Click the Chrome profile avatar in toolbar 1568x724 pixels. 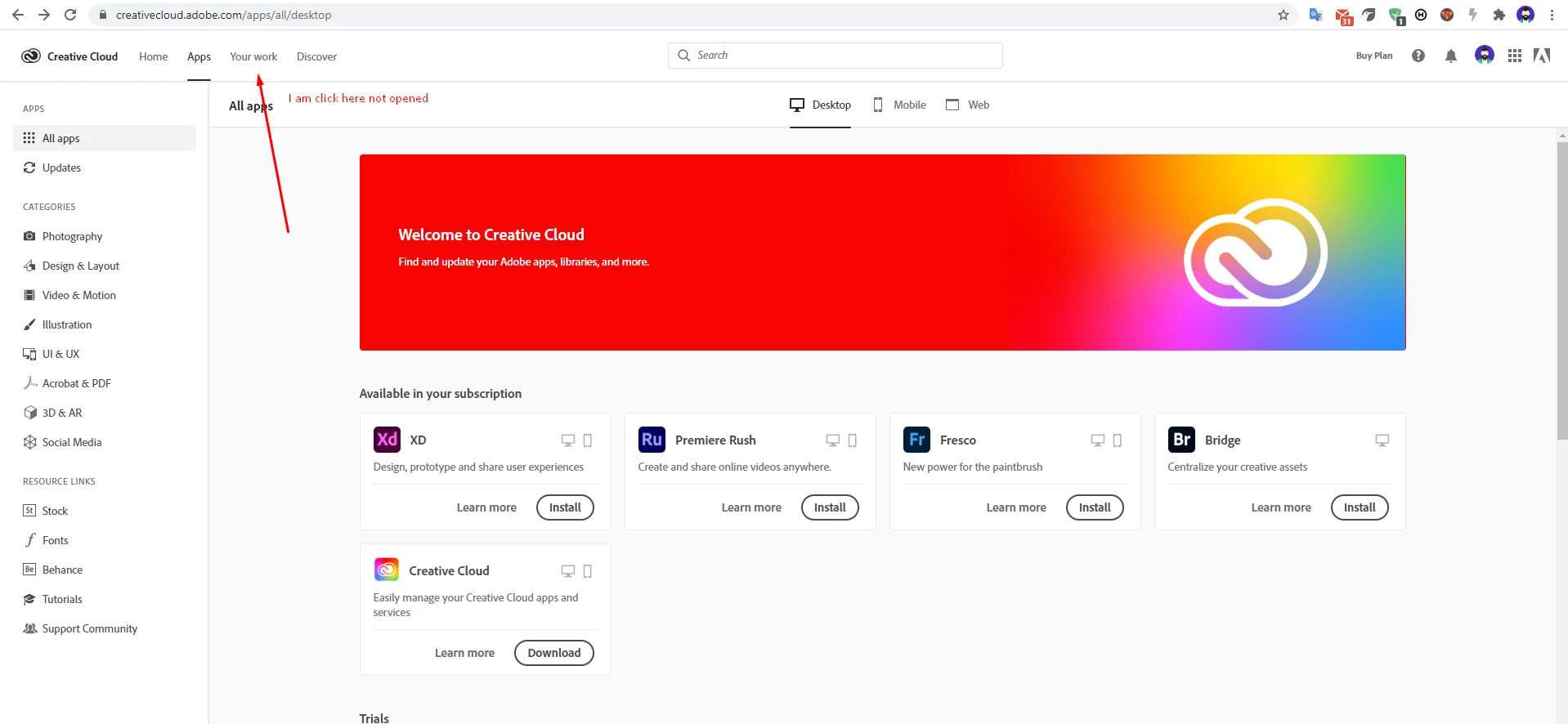pos(1525,15)
